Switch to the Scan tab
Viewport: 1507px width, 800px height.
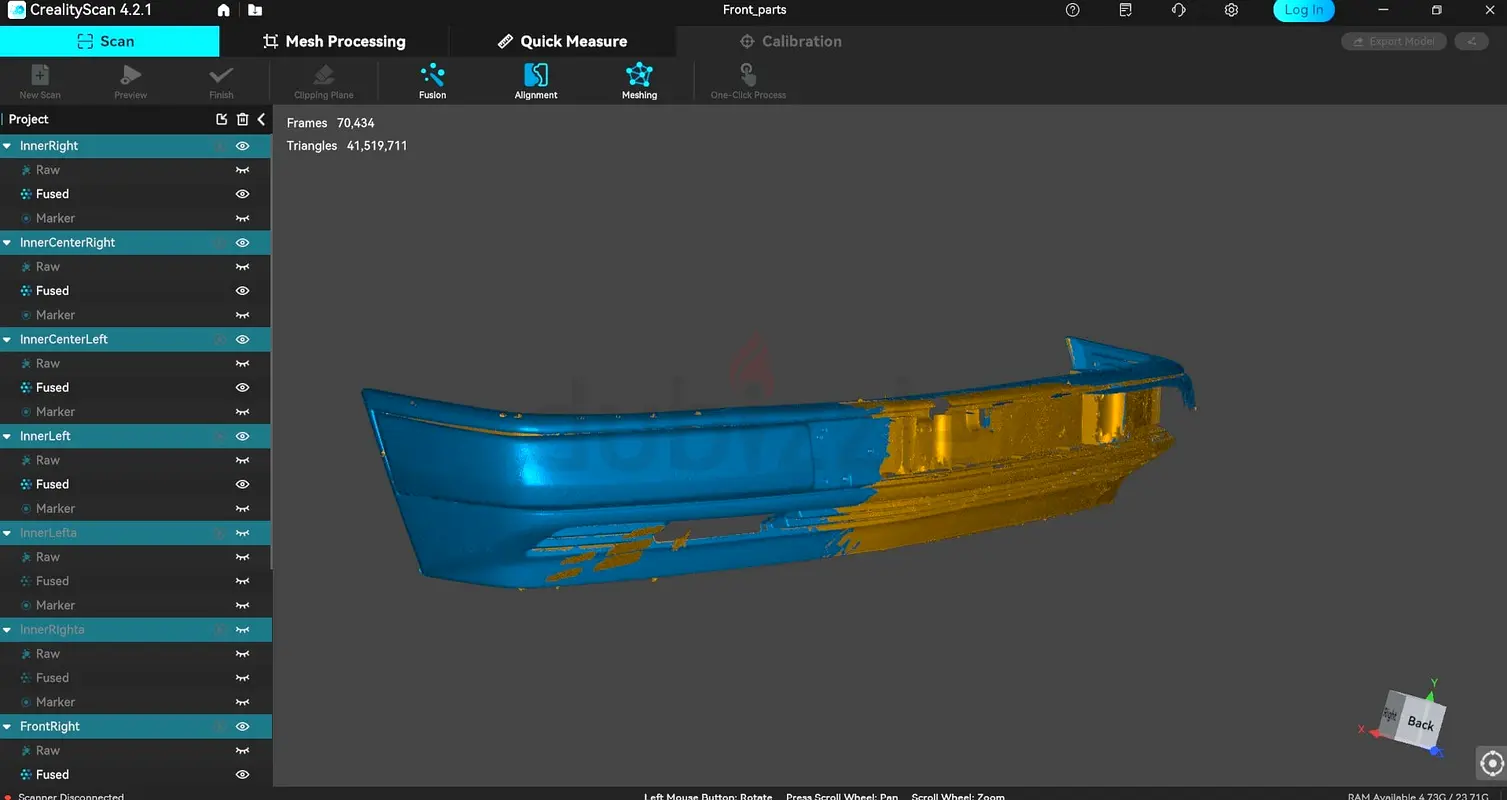(110, 41)
